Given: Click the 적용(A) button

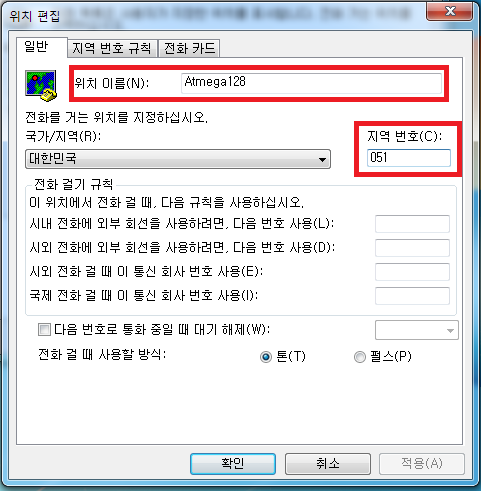Looking at the screenshot, I should [422, 463].
